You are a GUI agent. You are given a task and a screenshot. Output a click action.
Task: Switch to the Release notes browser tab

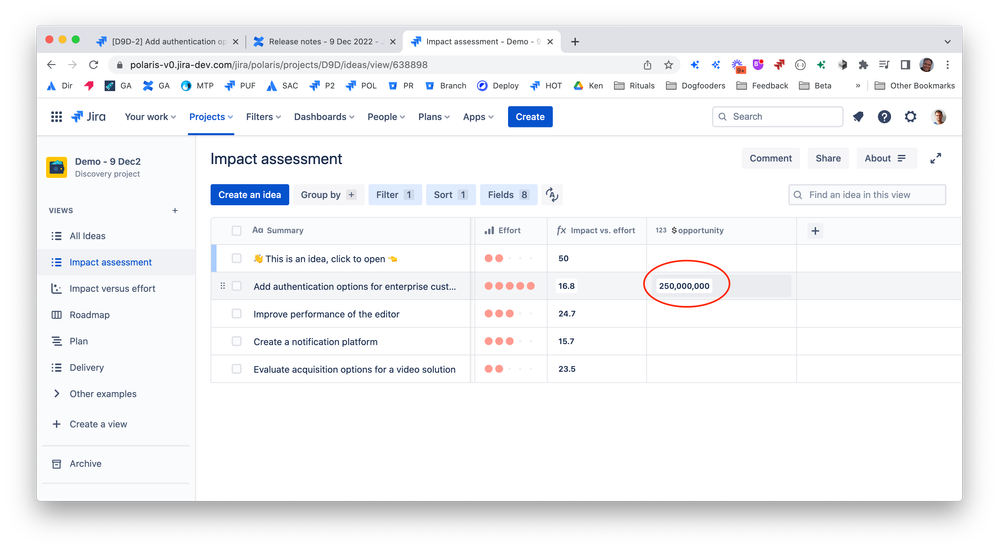point(323,41)
